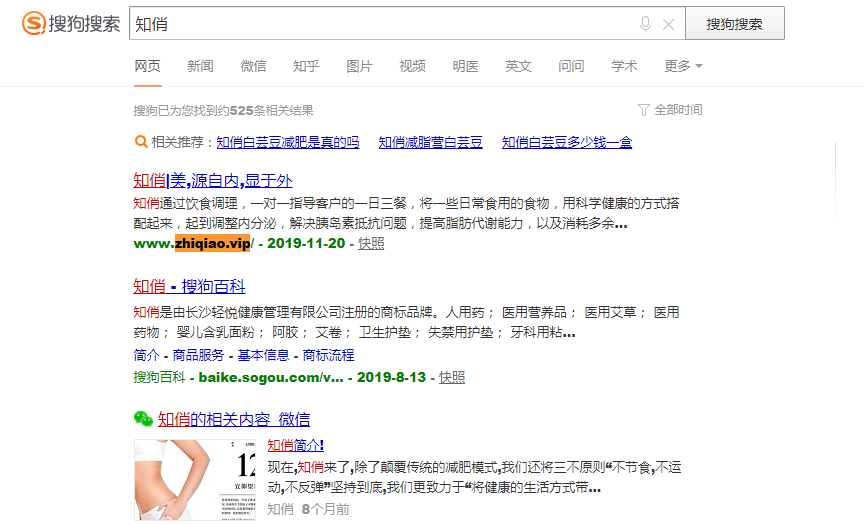Screen dimensions: 864x525
Task: Open the 问问 tab
Action: [571, 66]
